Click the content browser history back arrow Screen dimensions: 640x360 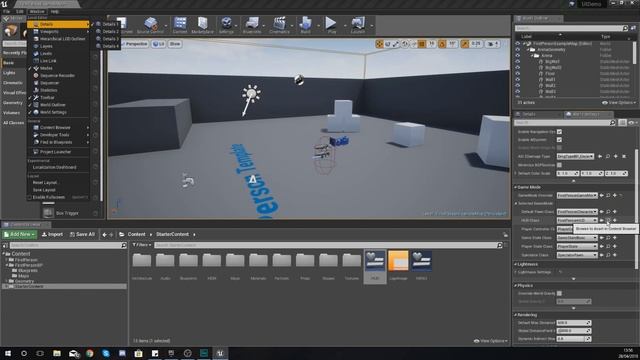pos(104,234)
